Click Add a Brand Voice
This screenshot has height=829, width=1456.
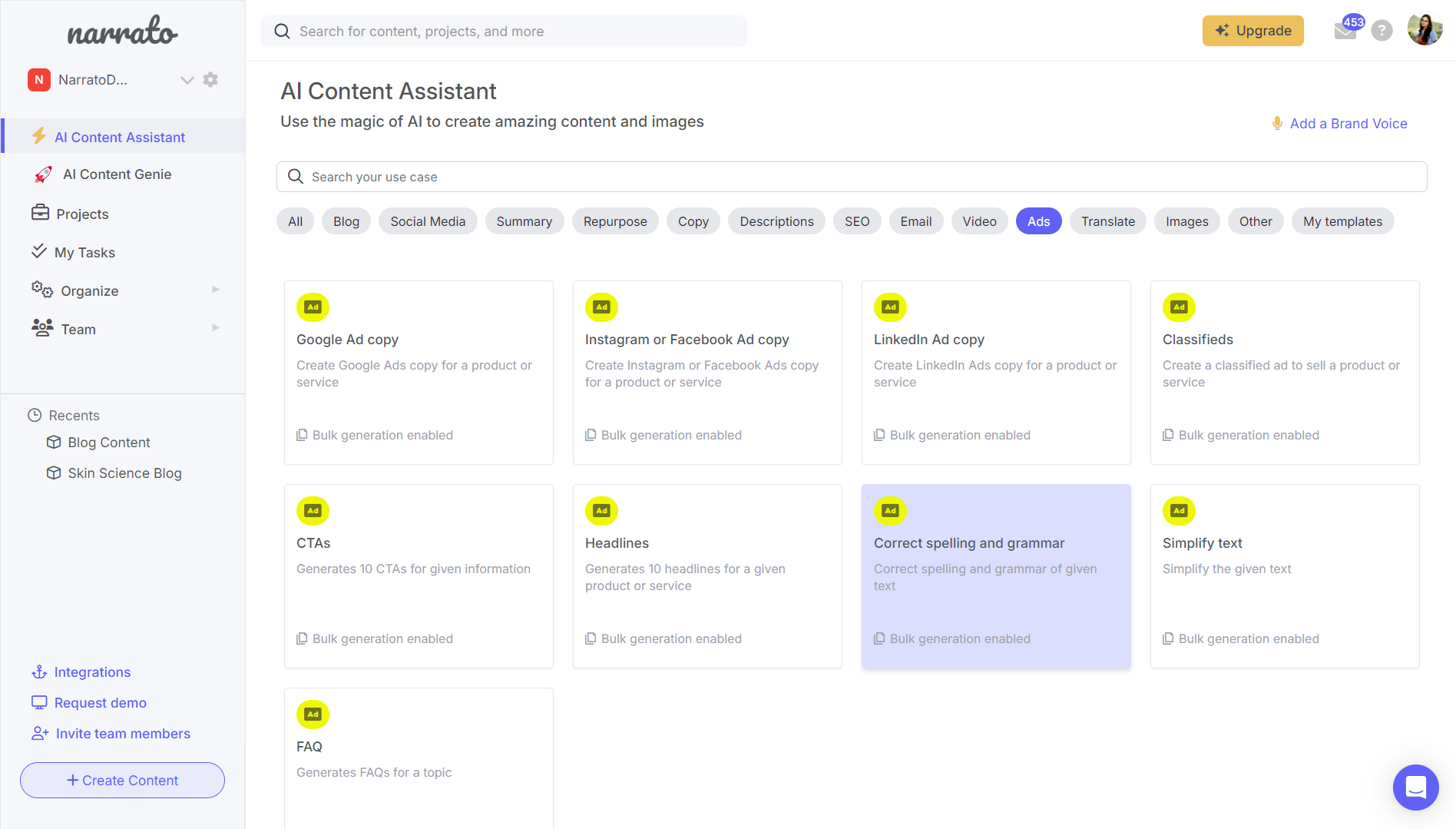pyautogui.click(x=1348, y=123)
